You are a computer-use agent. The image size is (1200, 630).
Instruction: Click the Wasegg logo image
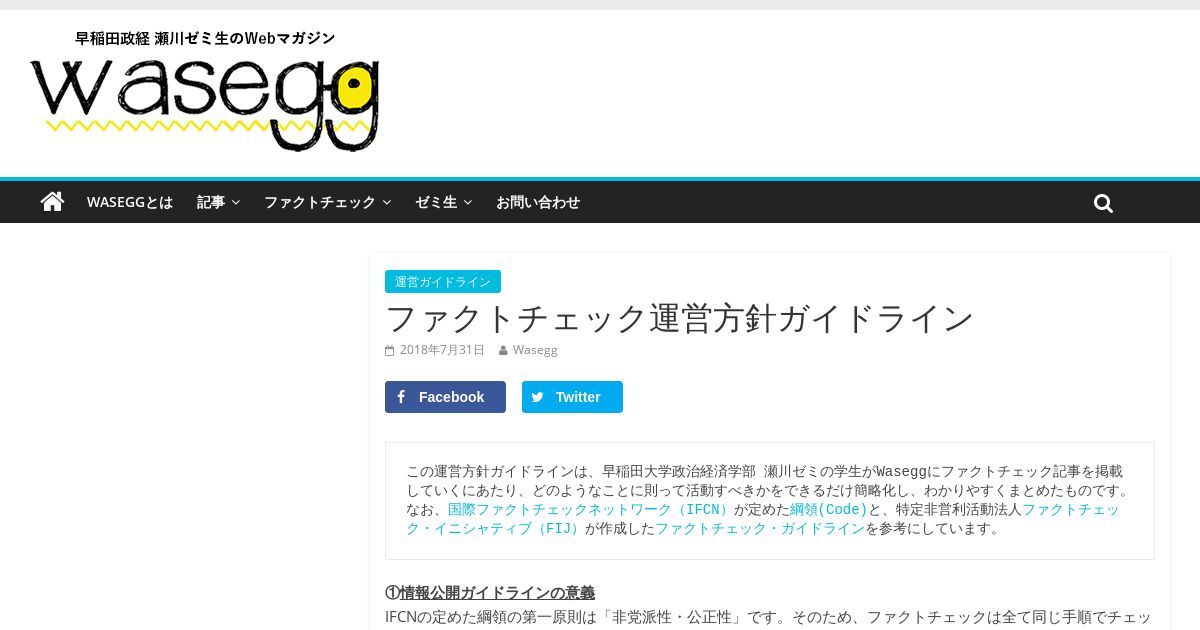click(x=205, y=91)
